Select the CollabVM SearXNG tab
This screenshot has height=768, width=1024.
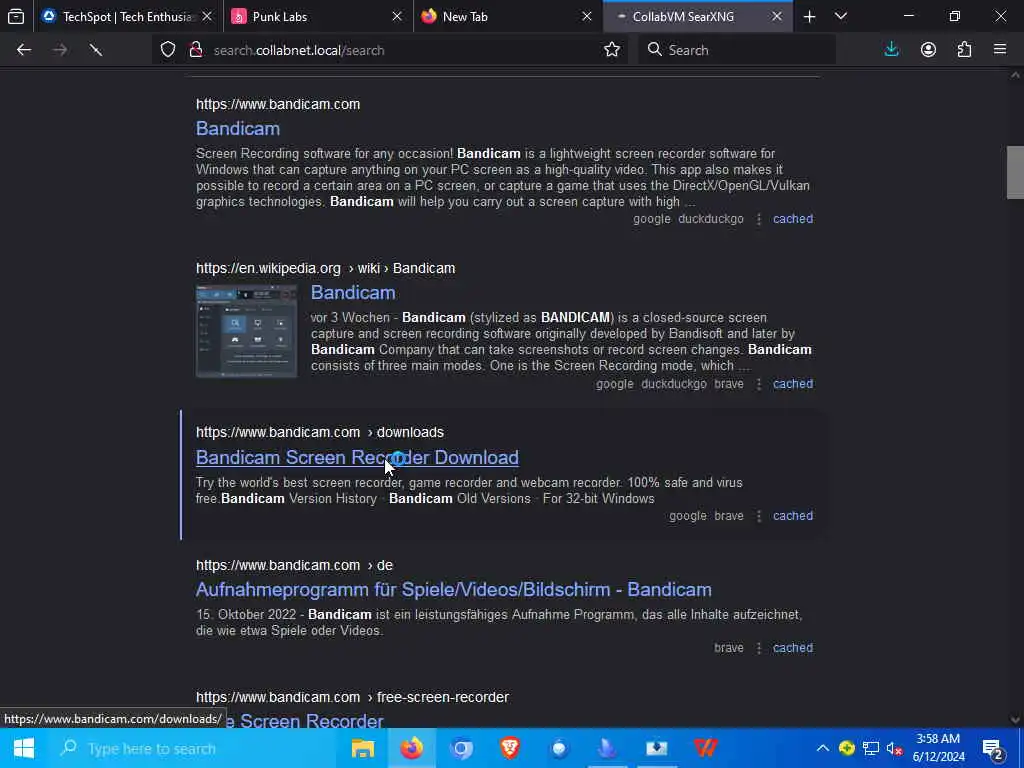[698, 16]
